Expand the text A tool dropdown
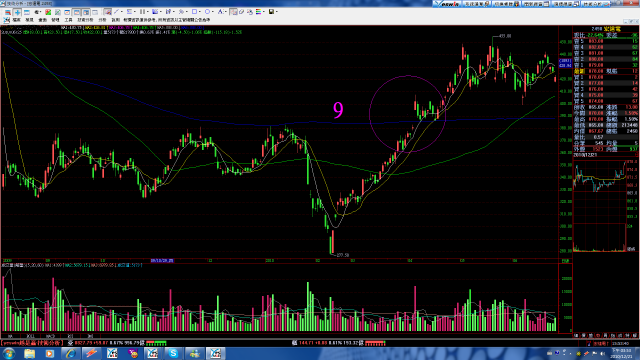Screen dimensions: 640x360 point(226,12)
